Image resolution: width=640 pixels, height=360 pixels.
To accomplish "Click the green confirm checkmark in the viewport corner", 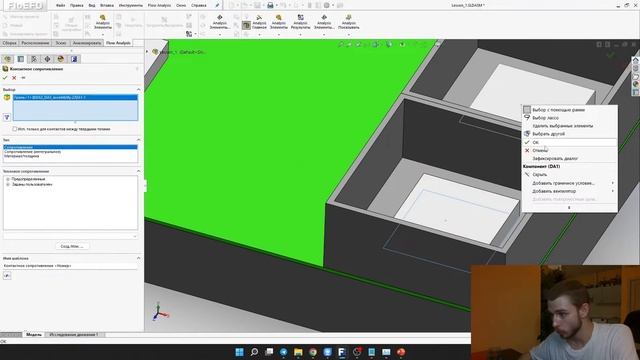I will [610, 54].
